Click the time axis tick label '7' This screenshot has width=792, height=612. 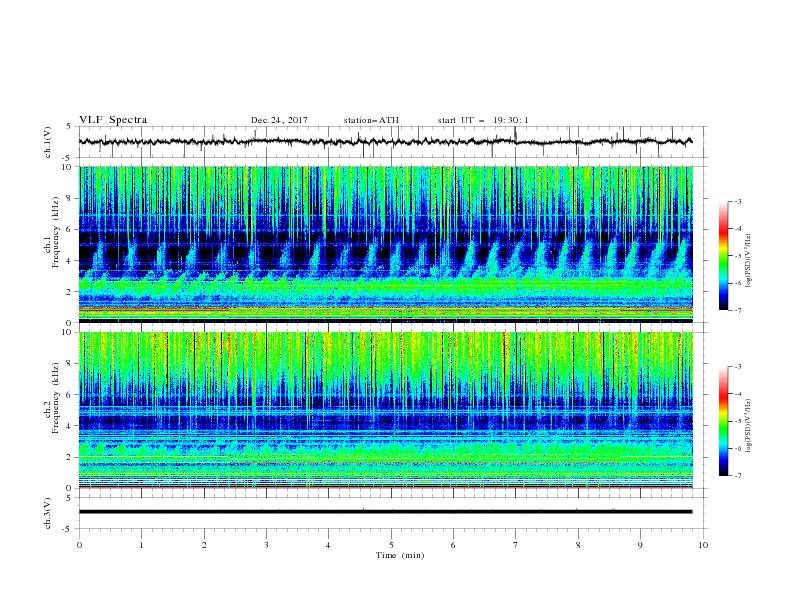516,545
